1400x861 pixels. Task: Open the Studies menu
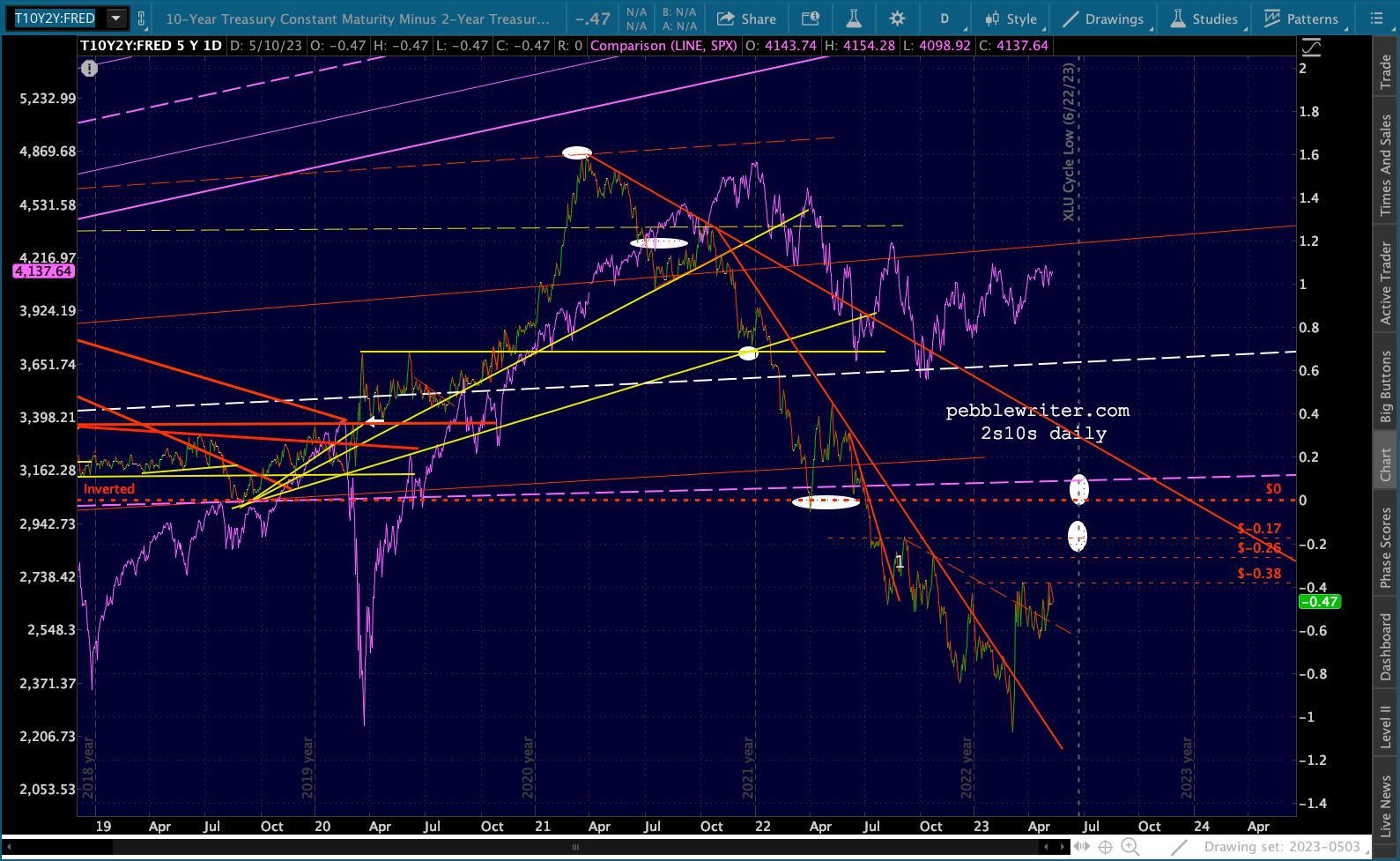1204,19
